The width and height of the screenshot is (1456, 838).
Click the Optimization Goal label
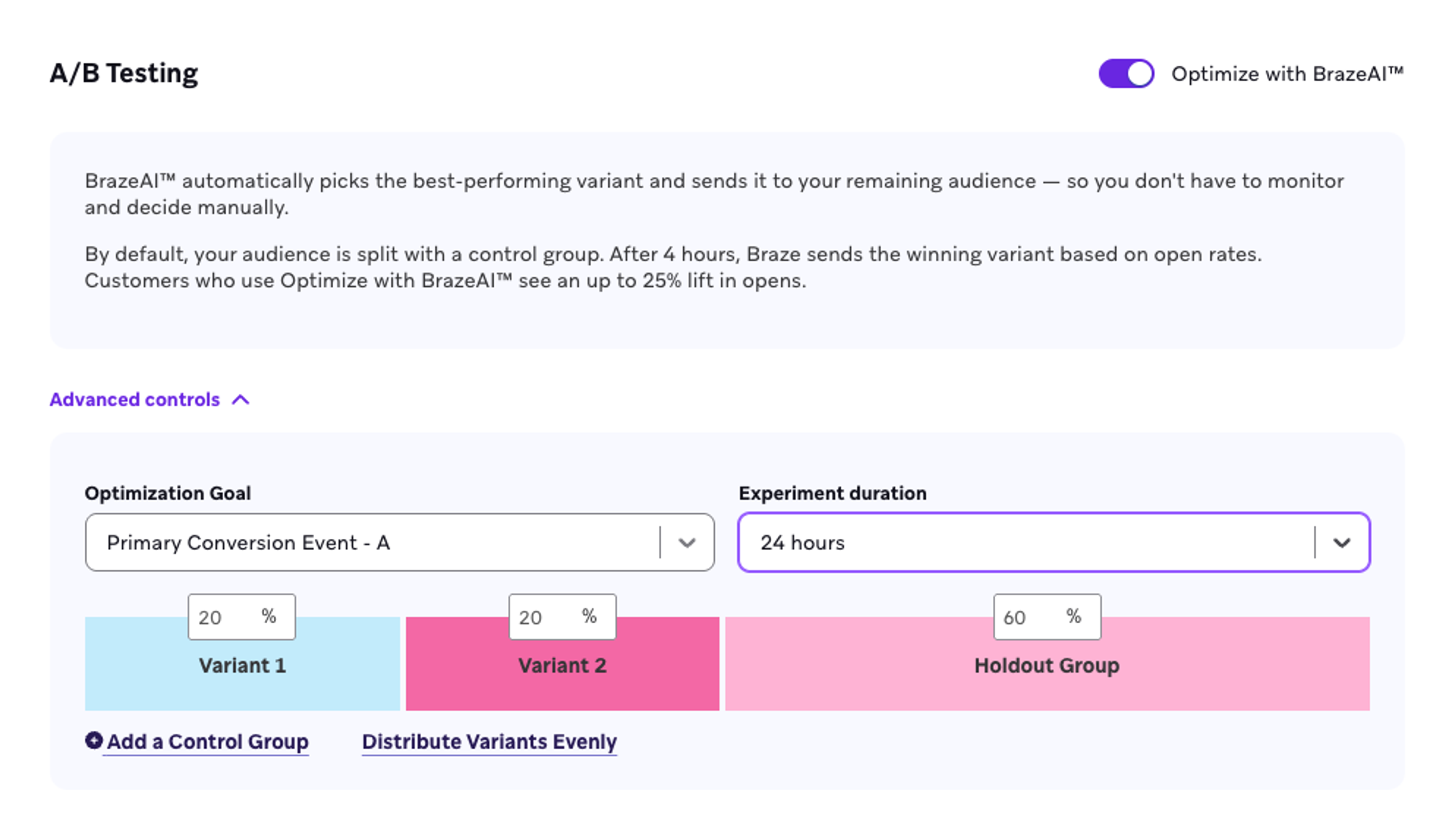(168, 493)
